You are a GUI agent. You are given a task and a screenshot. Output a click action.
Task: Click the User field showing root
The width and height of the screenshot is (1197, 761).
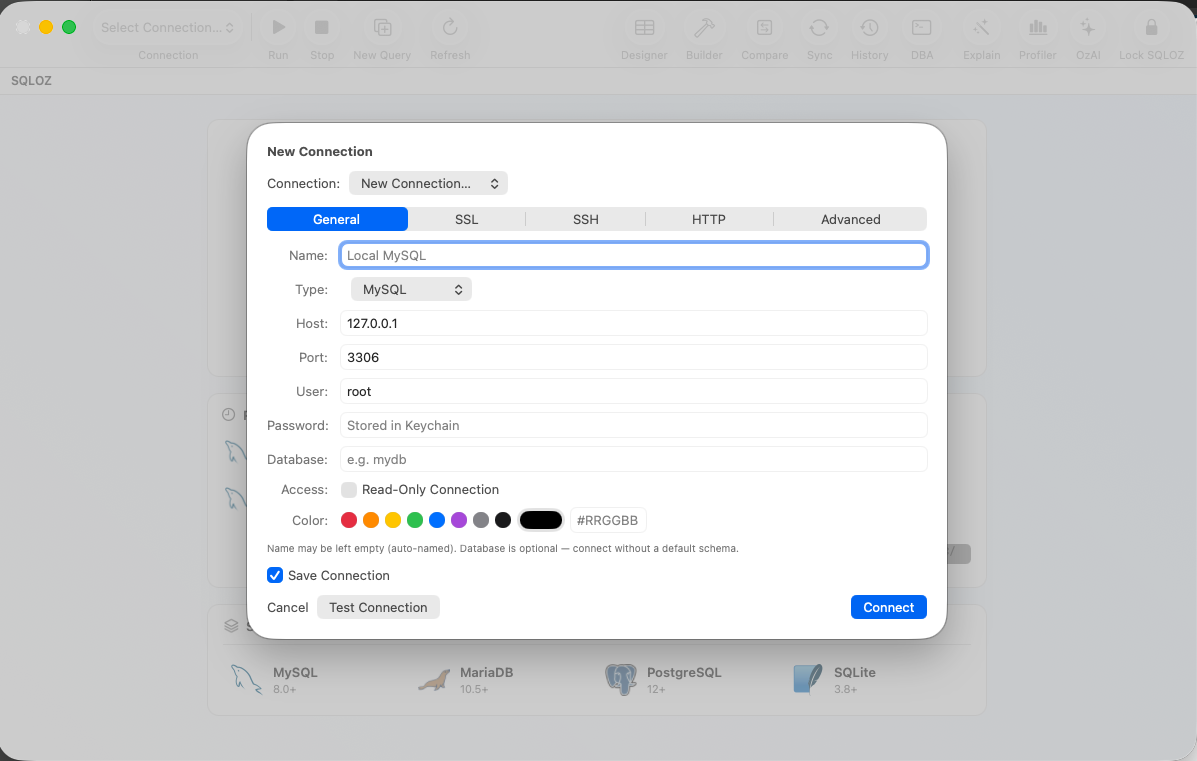634,392
